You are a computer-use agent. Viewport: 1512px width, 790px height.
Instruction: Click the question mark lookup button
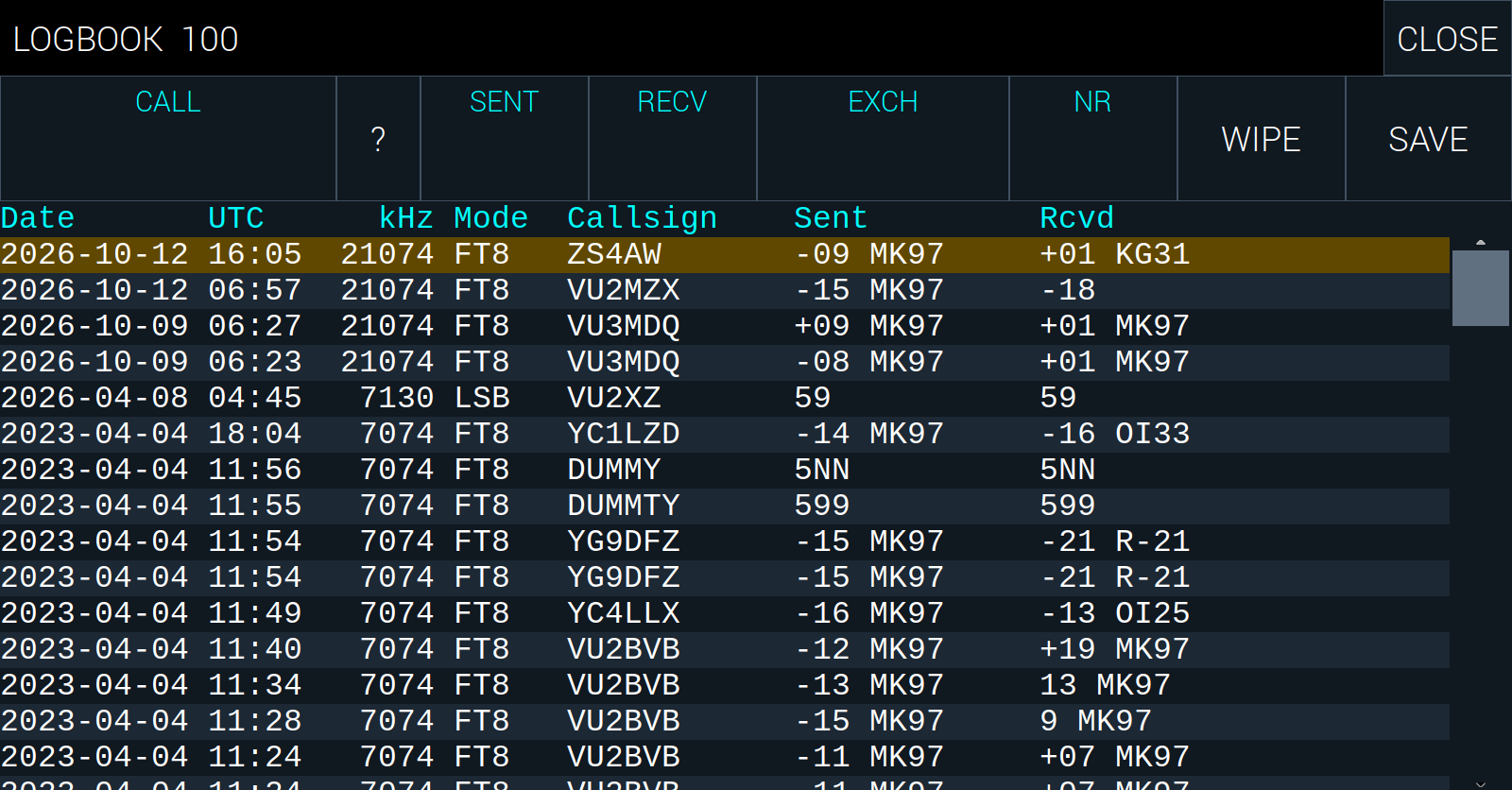tap(378, 139)
